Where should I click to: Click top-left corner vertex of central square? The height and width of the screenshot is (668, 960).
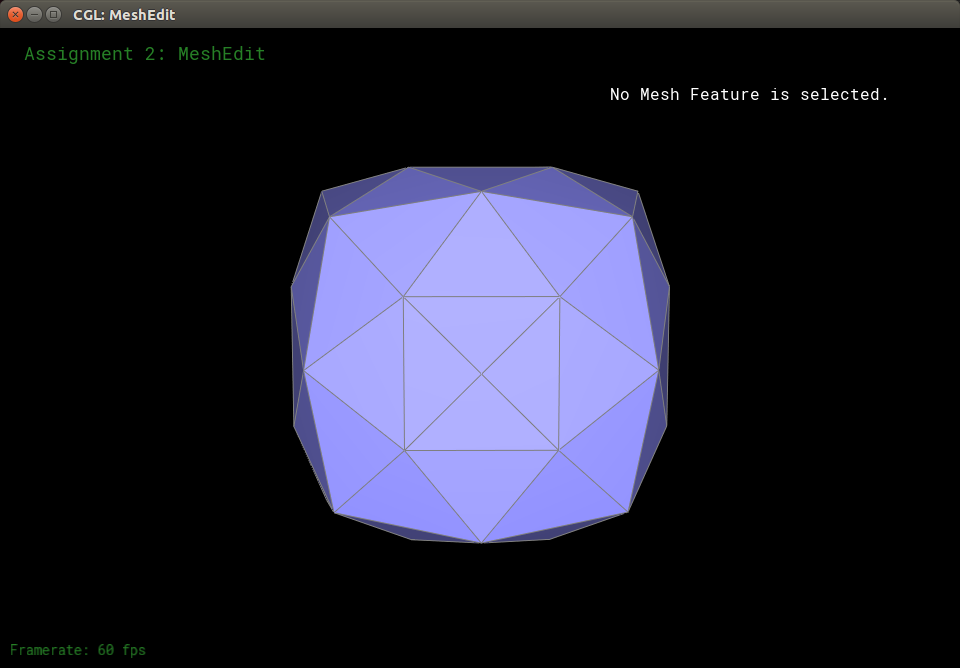tap(403, 296)
